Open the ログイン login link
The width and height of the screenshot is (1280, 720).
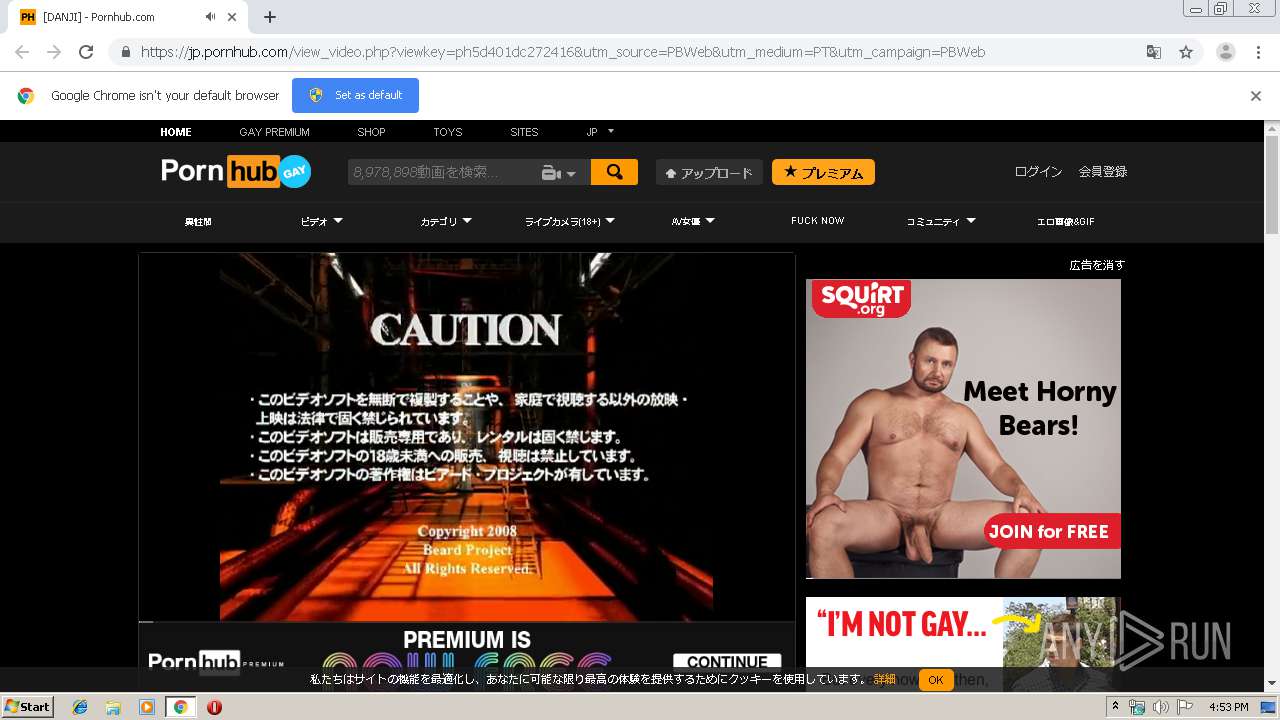click(1038, 172)
